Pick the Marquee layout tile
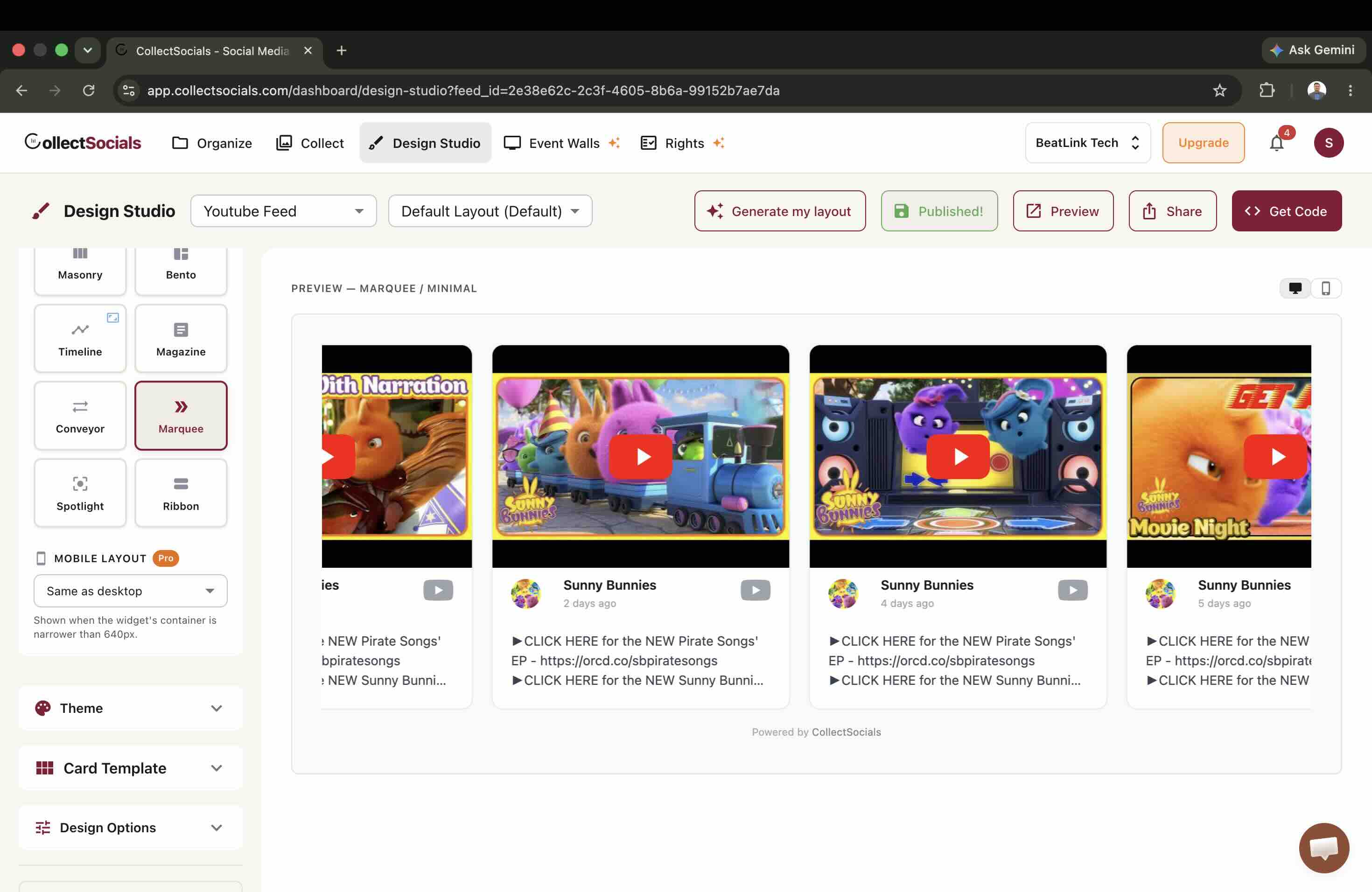 pyautogui.click(x=181, y=416)
